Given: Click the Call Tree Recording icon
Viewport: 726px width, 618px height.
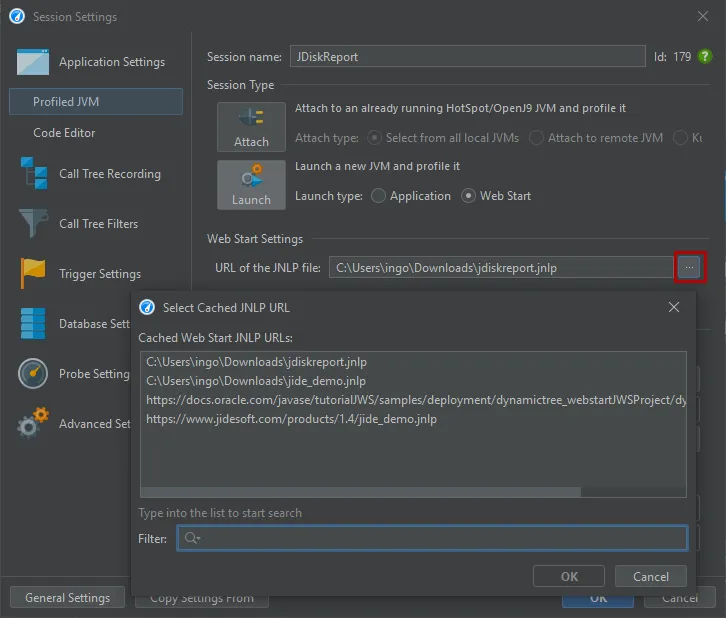Looking at the screenshot, I should [34, 173].
